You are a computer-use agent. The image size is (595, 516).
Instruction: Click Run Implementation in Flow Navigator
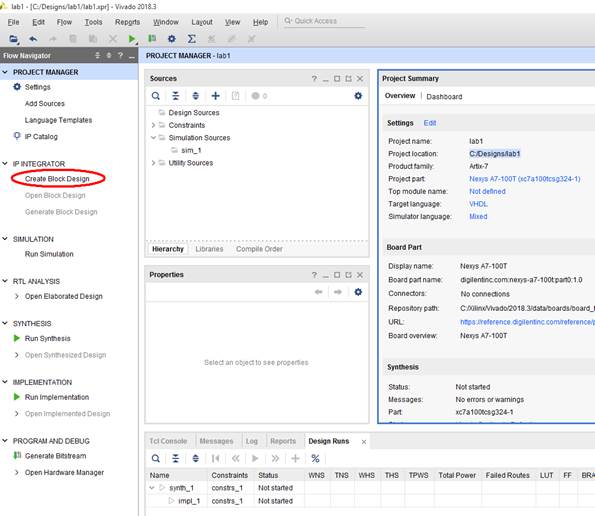[x=57, y=397]
